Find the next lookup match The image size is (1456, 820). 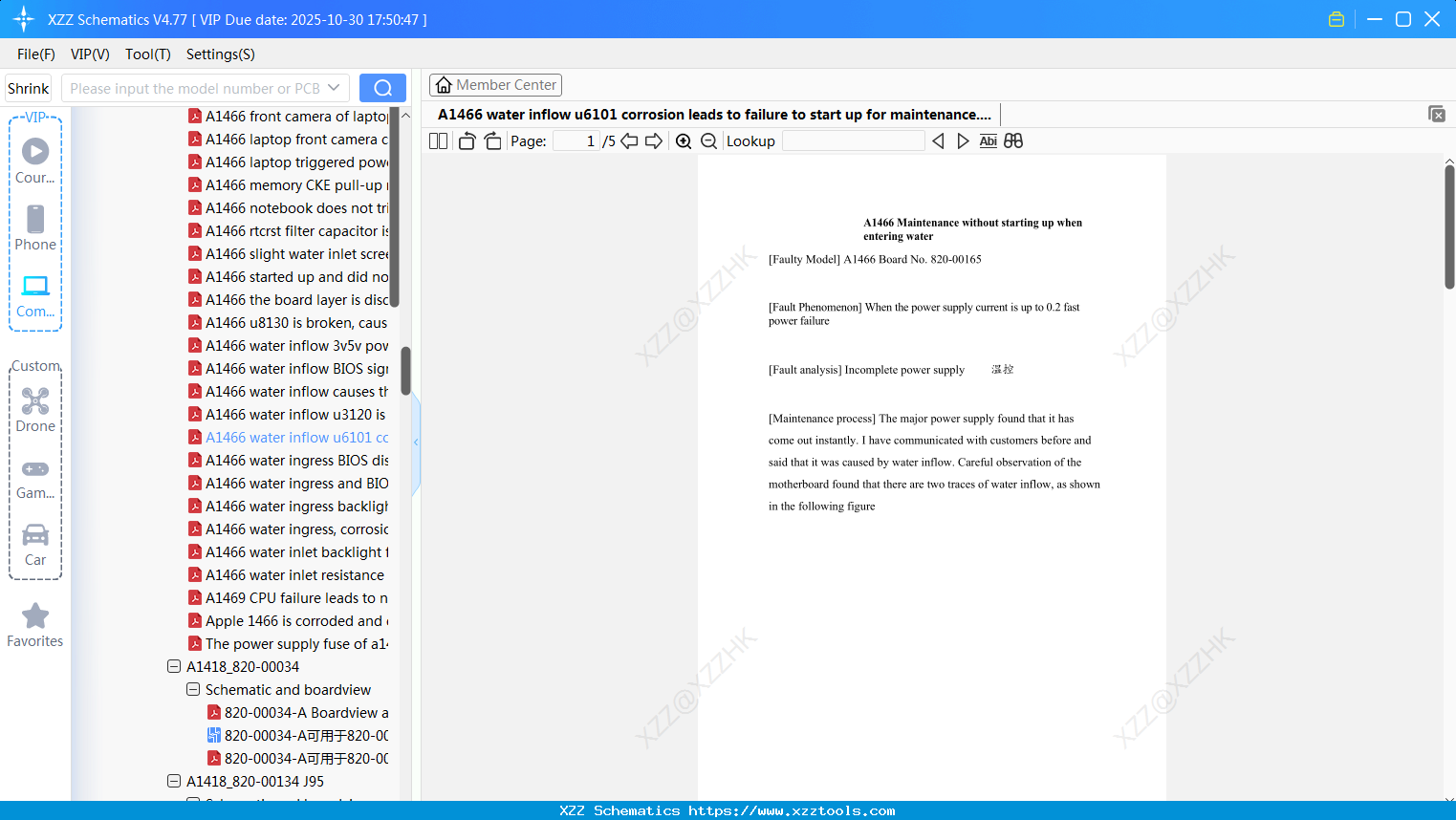point(963,141)
